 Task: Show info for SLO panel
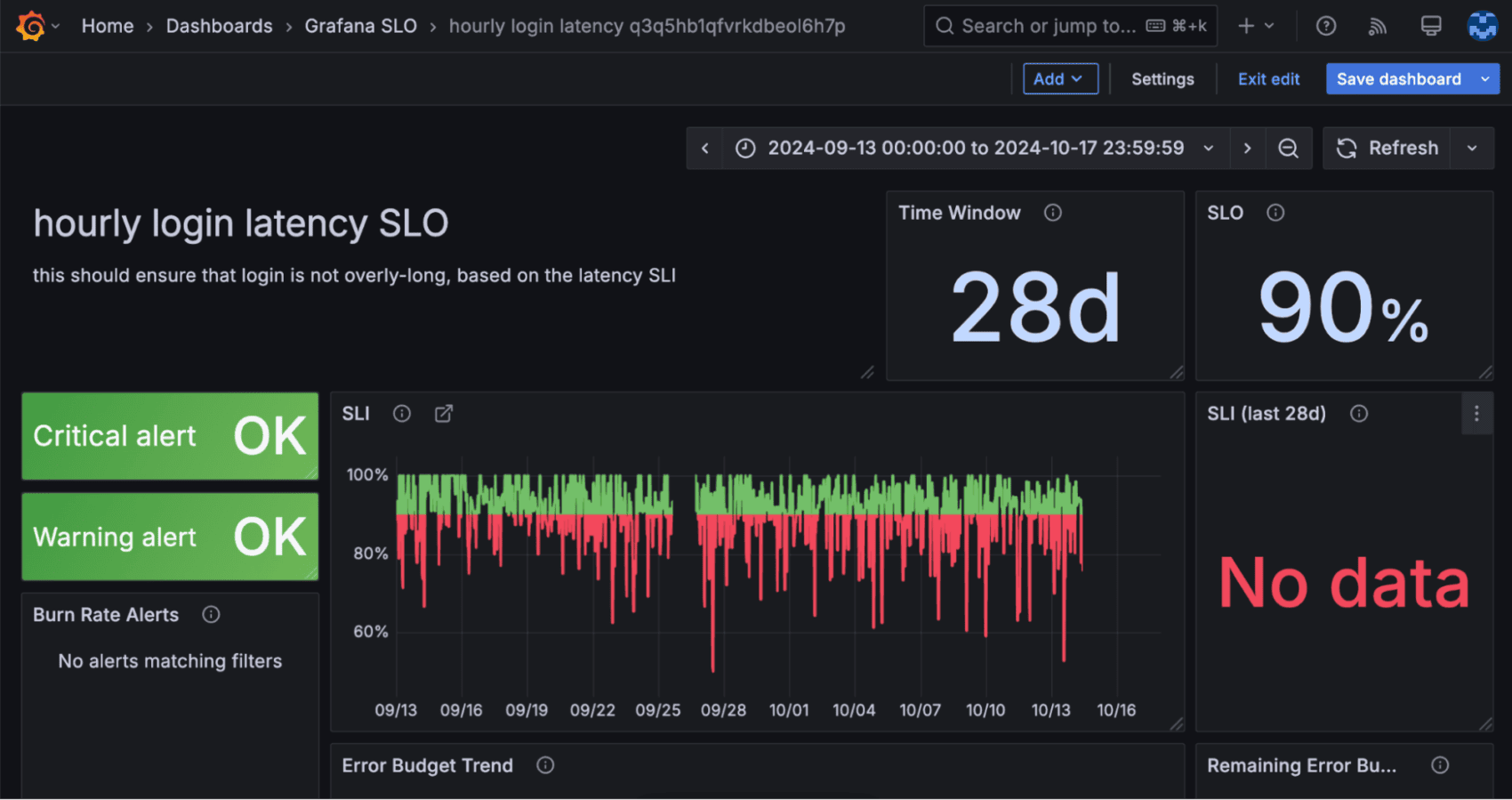coord(1275,213)
